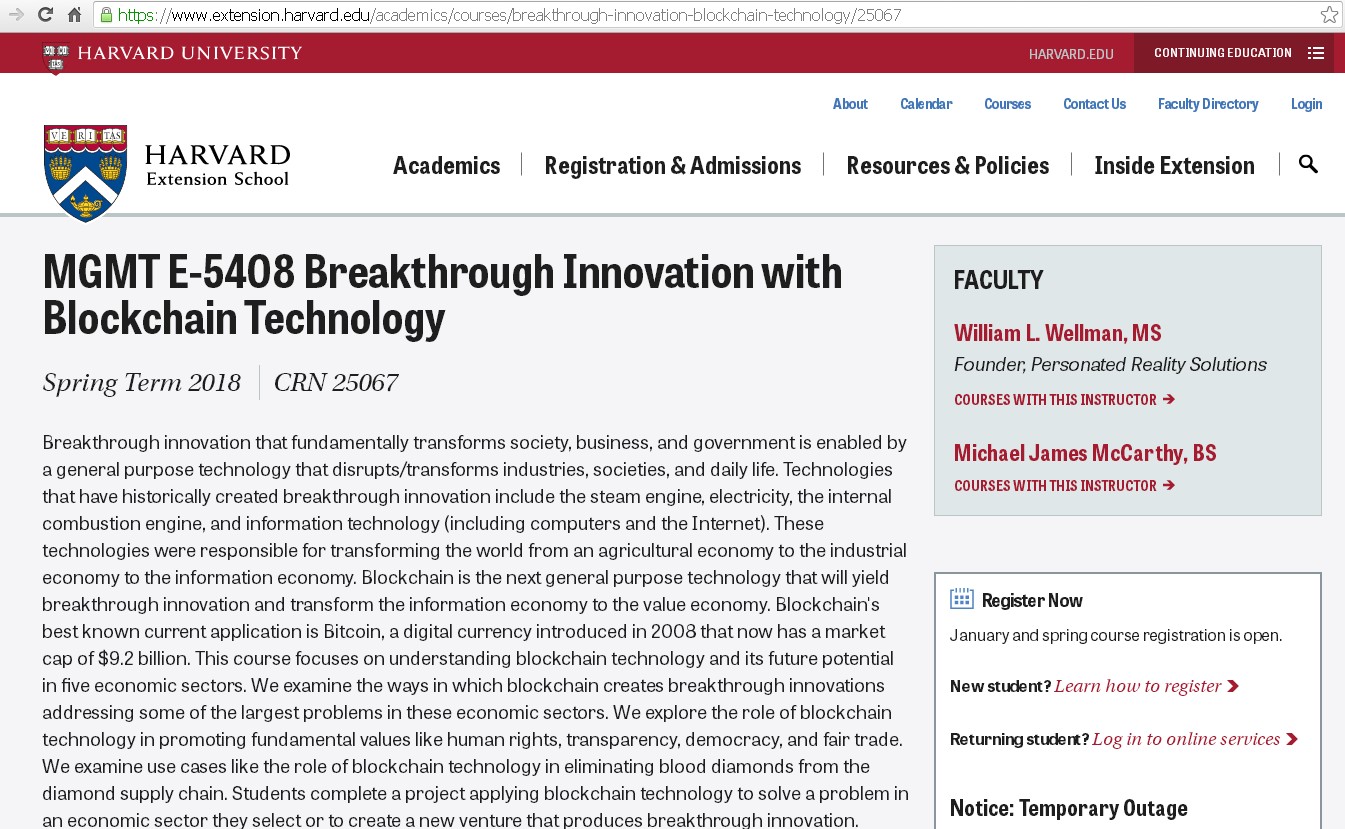
Task: Bookmark page with the star icon
Action: 1328,14
